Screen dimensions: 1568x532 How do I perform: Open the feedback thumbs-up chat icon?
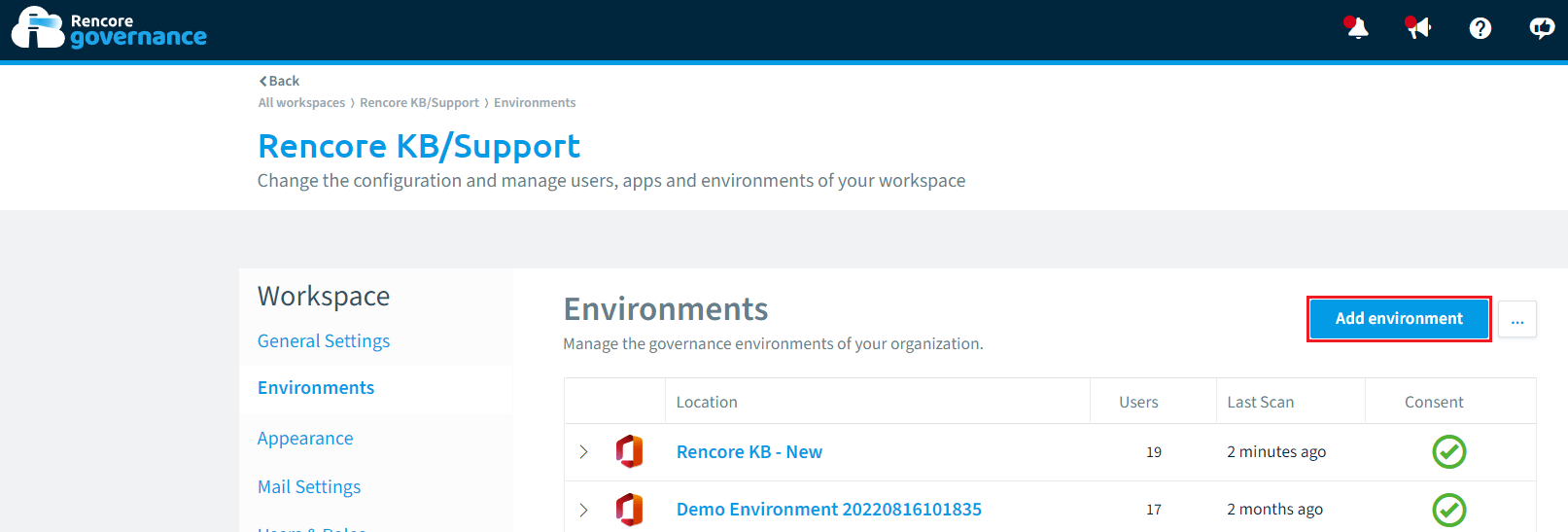coord(1542,29)
